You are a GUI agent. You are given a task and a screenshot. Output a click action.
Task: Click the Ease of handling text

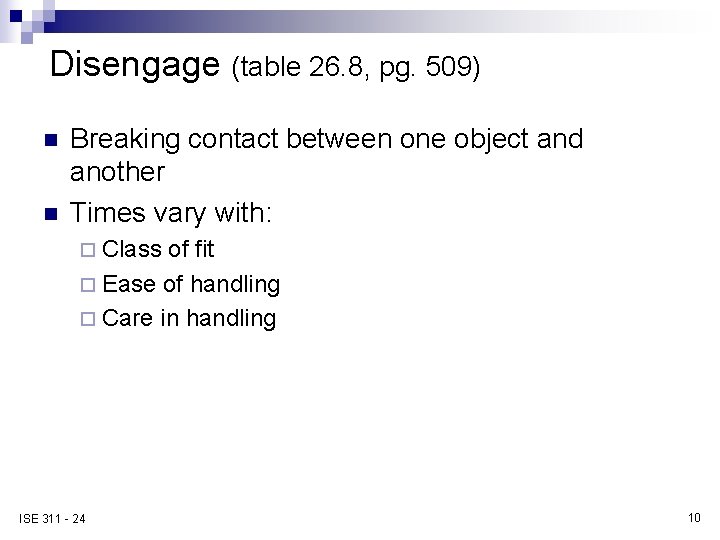coord(191,285)
